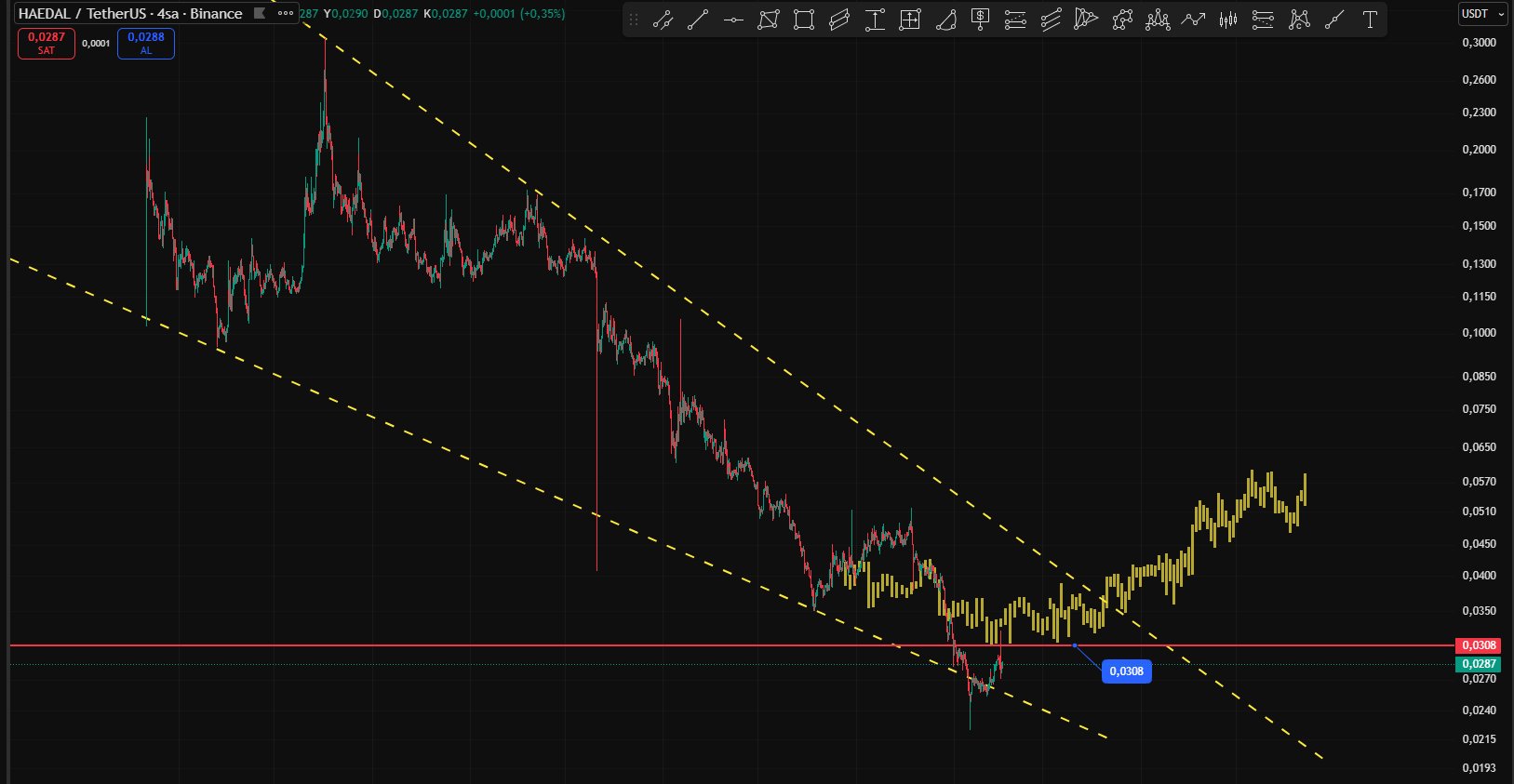Select the triangular fan lines tool
Viewport: 1514px width, 784px height.
pyautogui.click(x=1087, y=20)
